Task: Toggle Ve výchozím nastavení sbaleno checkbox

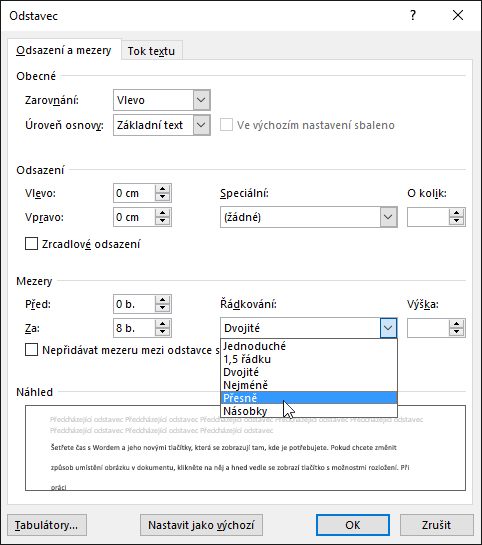Action: tap(226, 125)
